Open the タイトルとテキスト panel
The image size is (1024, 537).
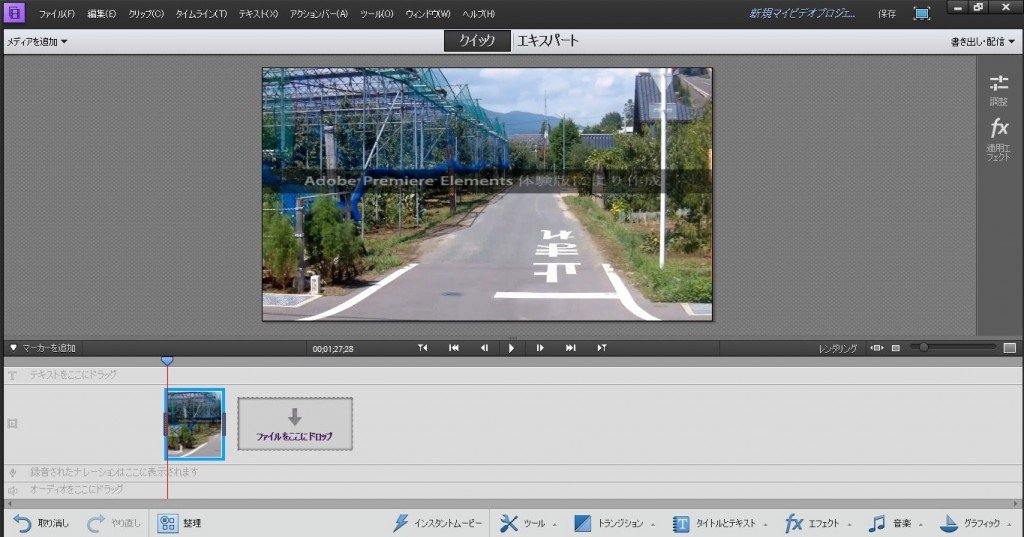coord(720,523)
